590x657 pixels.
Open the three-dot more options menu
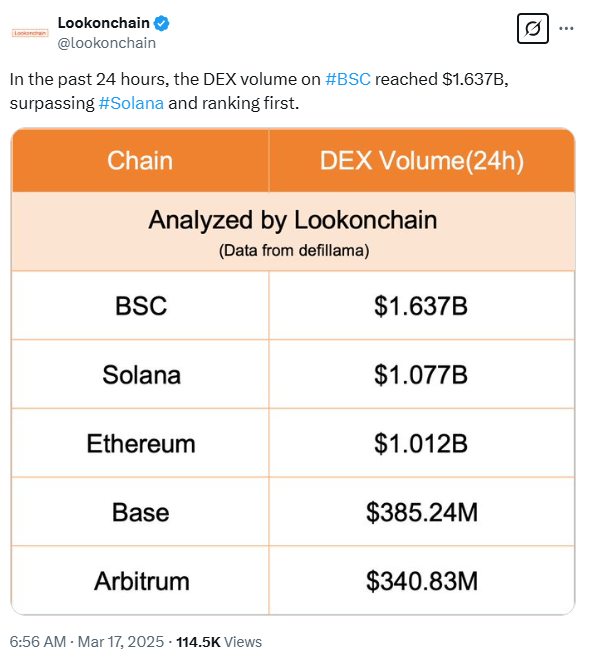pyautogui.click(x=566, y=28)
